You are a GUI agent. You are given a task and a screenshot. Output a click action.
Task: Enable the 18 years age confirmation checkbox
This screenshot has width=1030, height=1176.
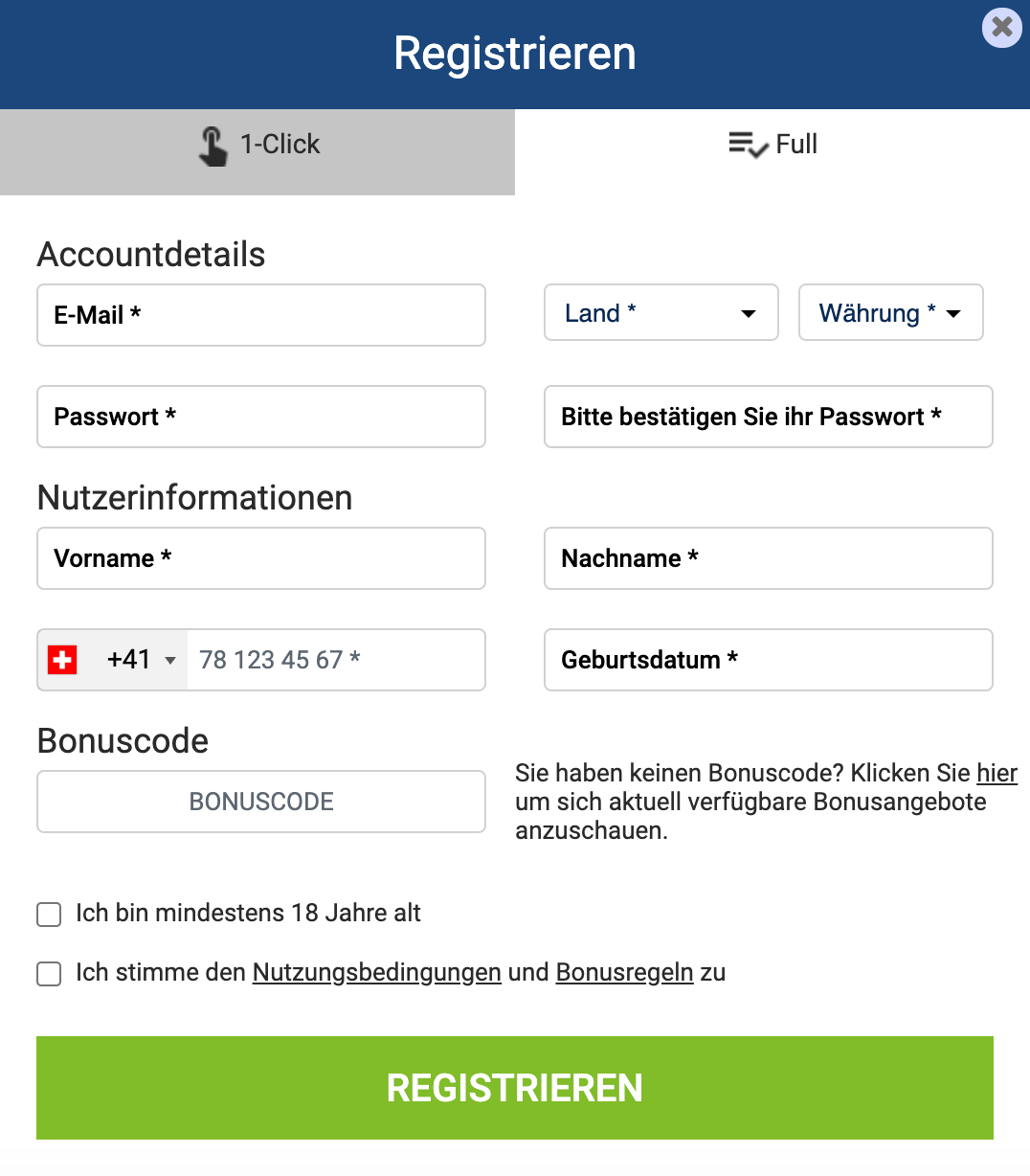click(x=48, y=915)
